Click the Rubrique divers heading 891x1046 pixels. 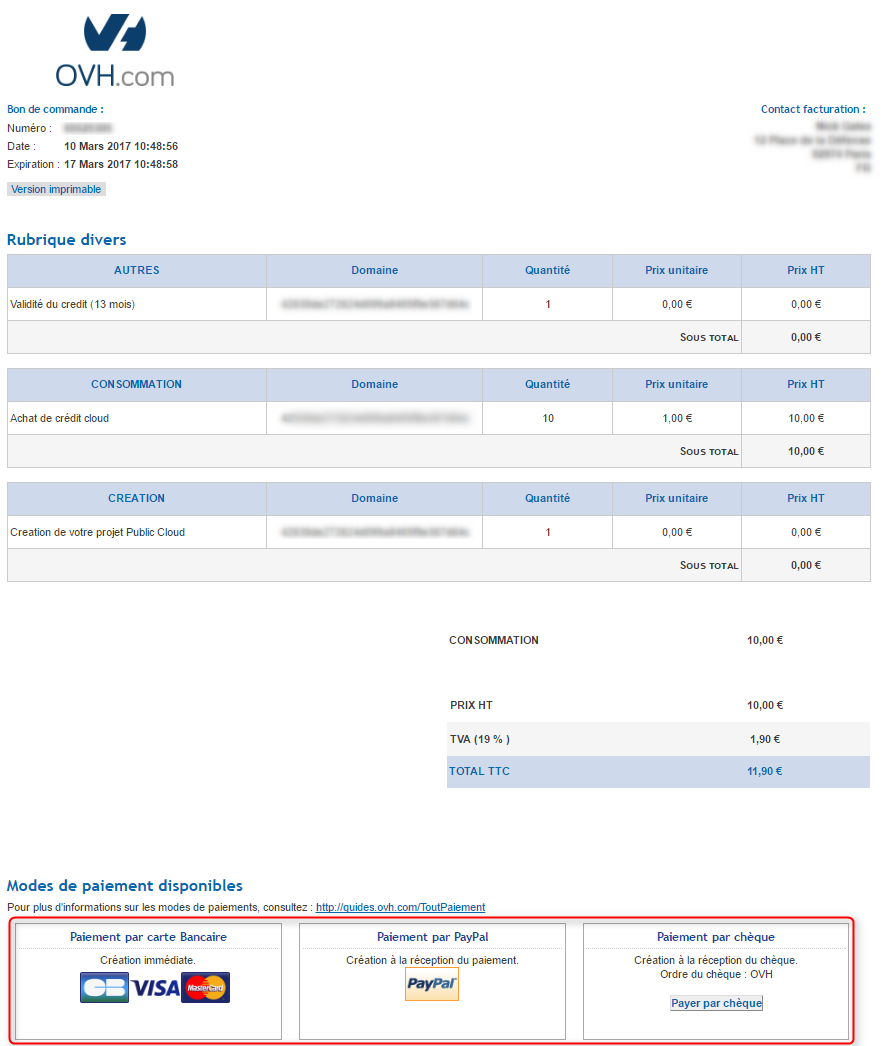click(67, 239)
